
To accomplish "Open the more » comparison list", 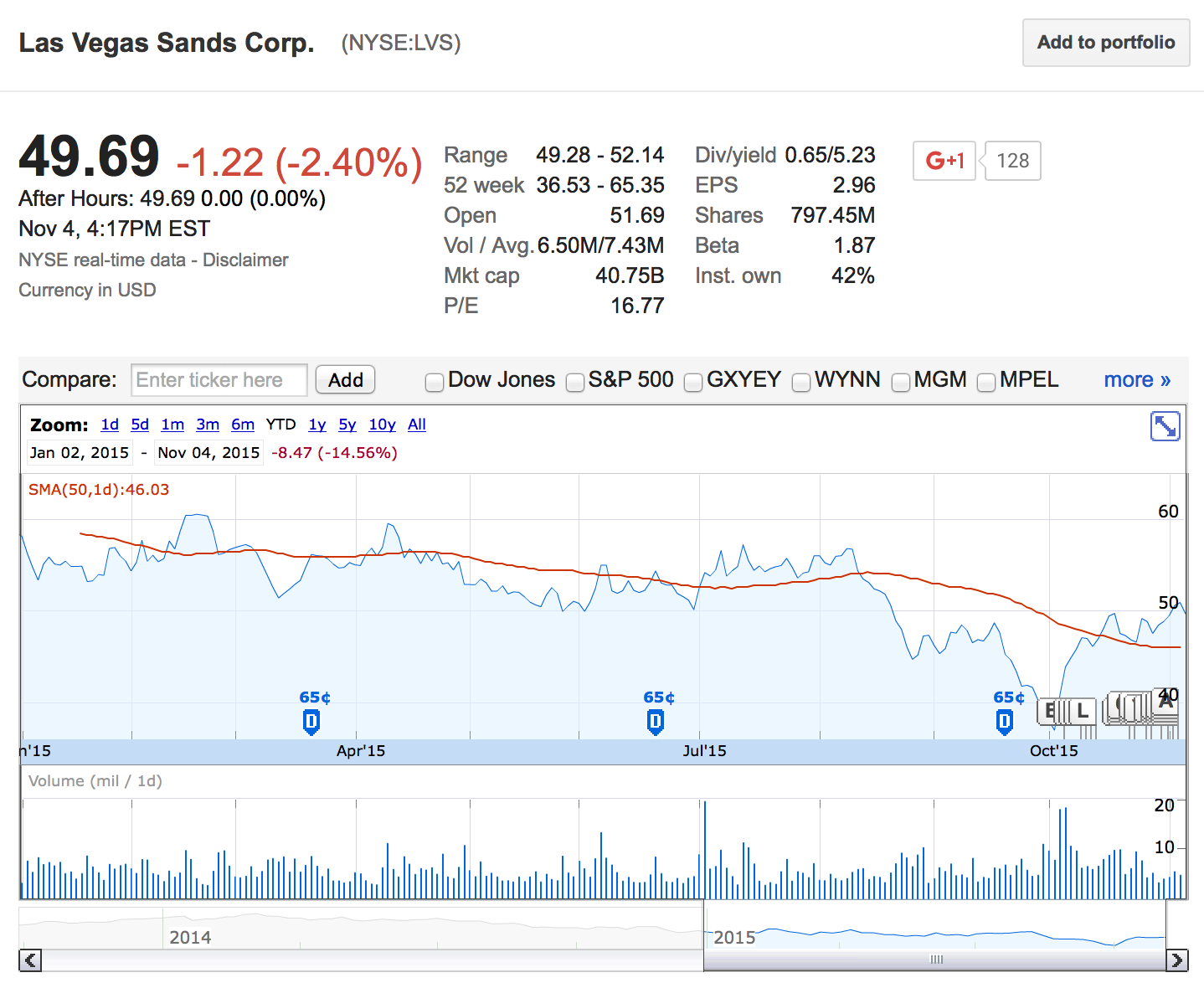I will 1137,380.
